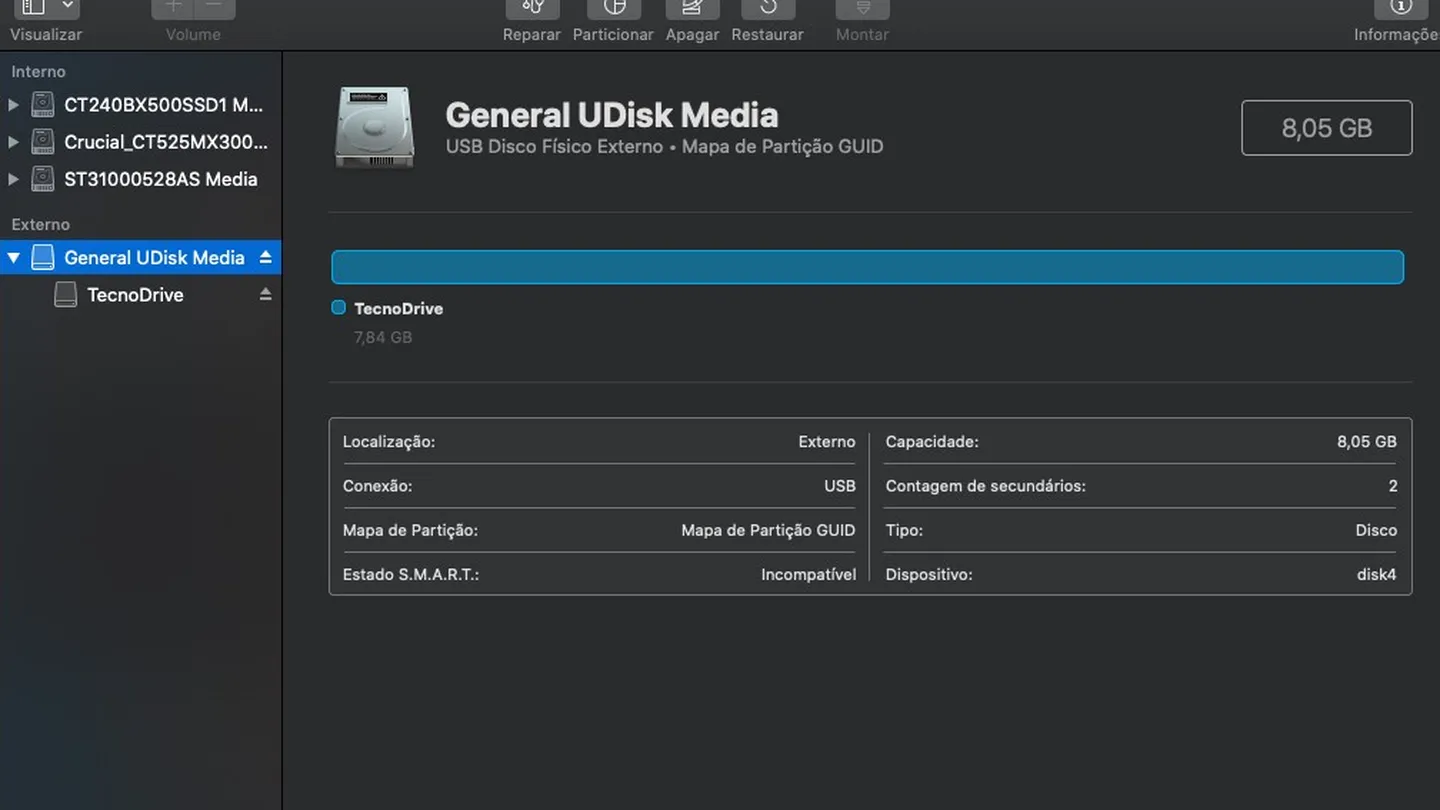This screenshot has height=810, width=1440.
Task: Click the TecnoDrive blue legend swatch
Action: click(338, 308)
